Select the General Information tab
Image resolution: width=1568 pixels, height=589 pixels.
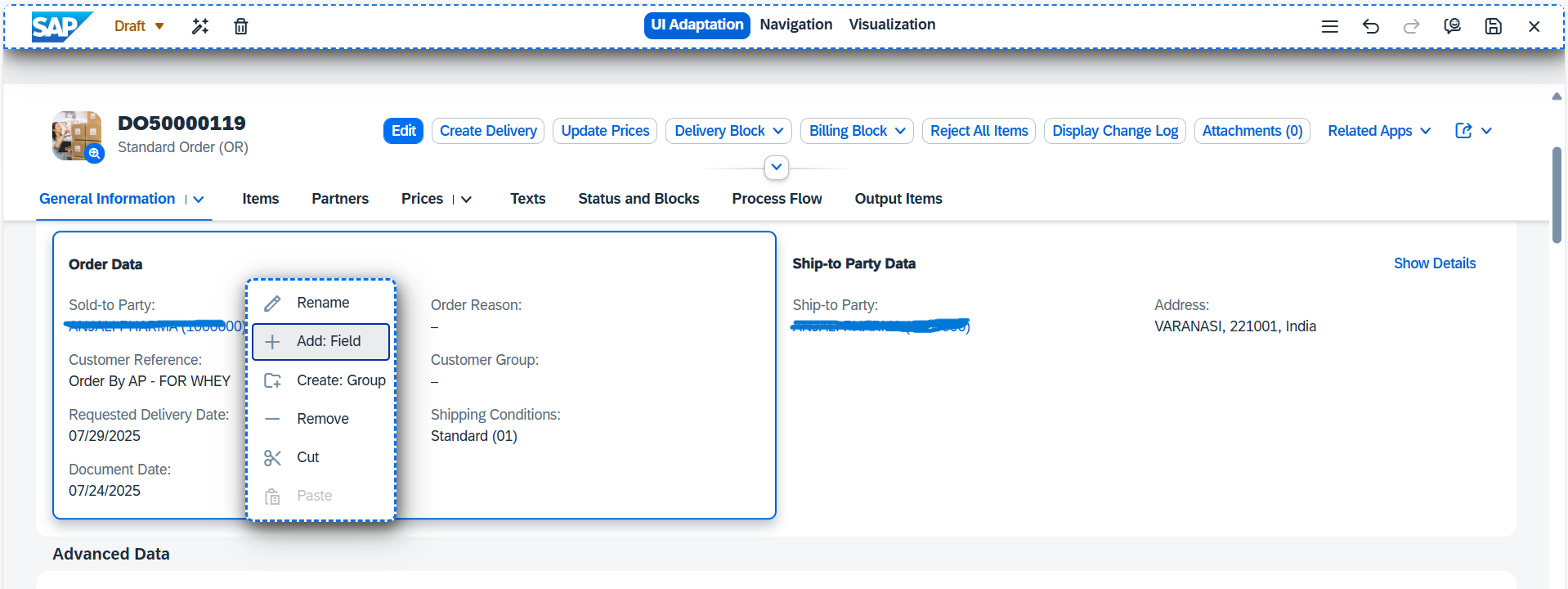tap(107, 199)
